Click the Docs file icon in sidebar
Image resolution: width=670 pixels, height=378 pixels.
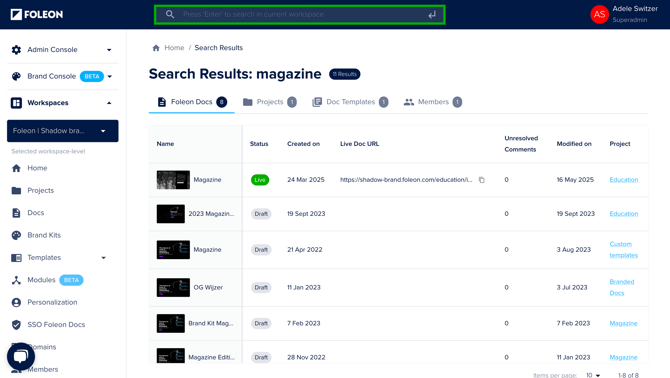point(16,213)
